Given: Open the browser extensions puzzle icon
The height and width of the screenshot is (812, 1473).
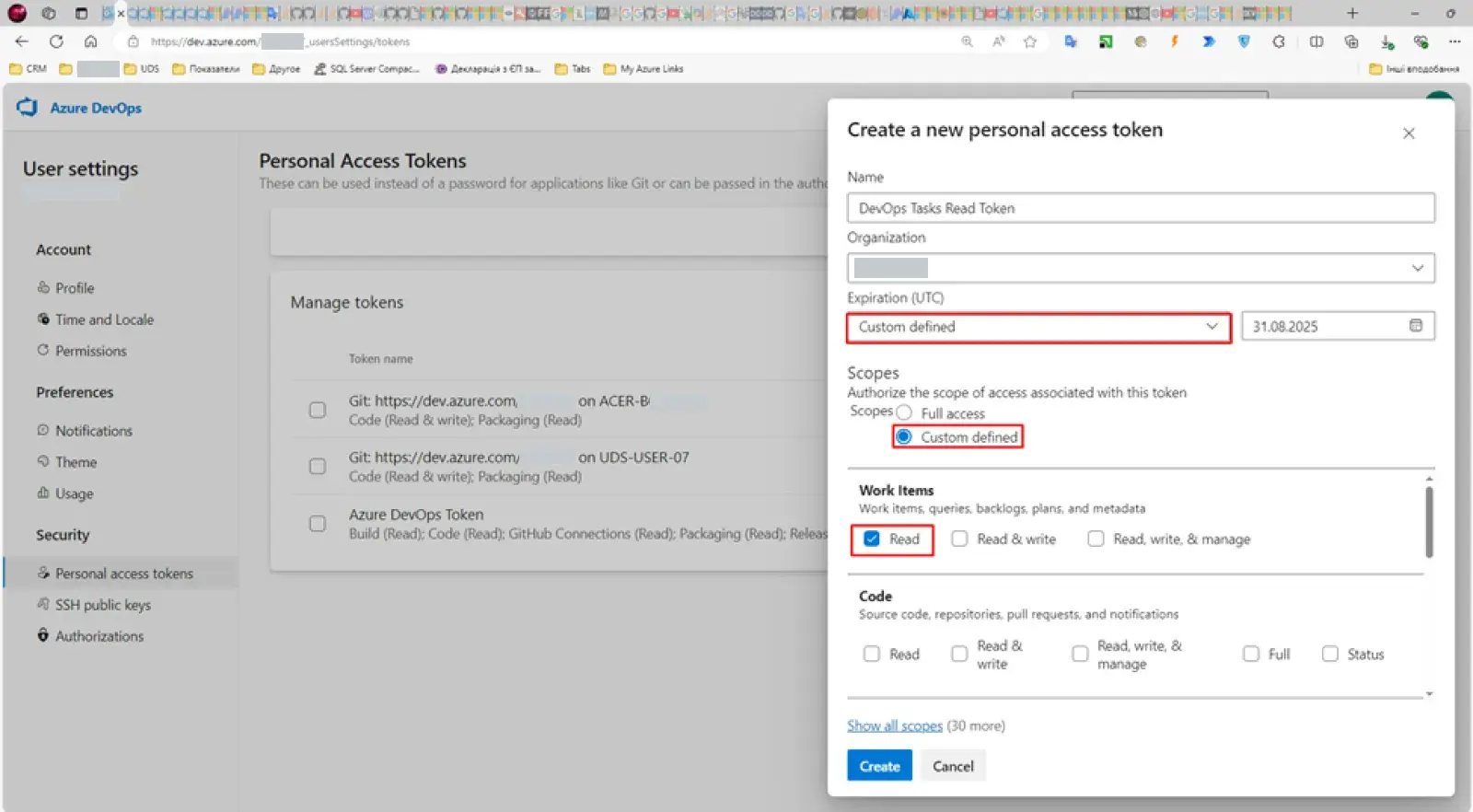Looking at the screenshot, I should click(x=1279, y=41).
